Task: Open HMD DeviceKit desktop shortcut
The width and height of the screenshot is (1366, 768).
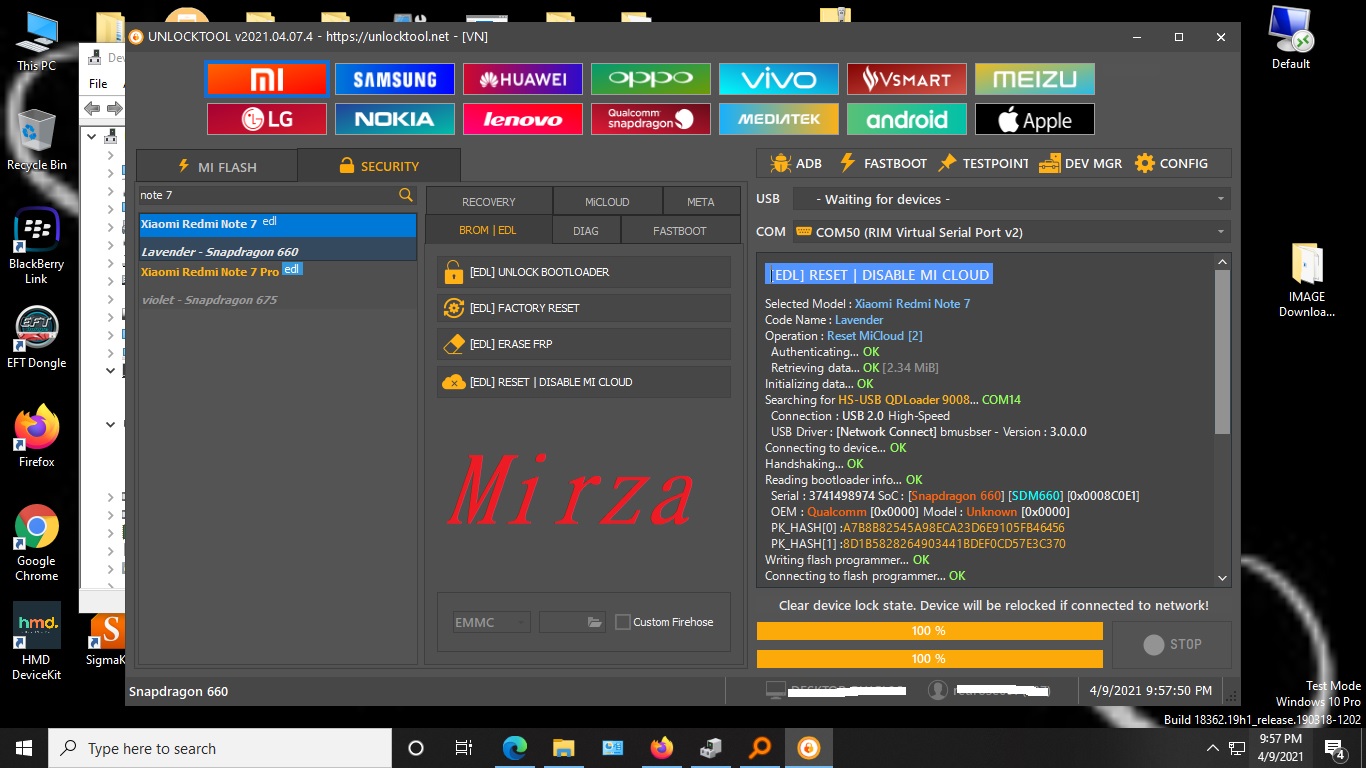Action: click(37, 642)
